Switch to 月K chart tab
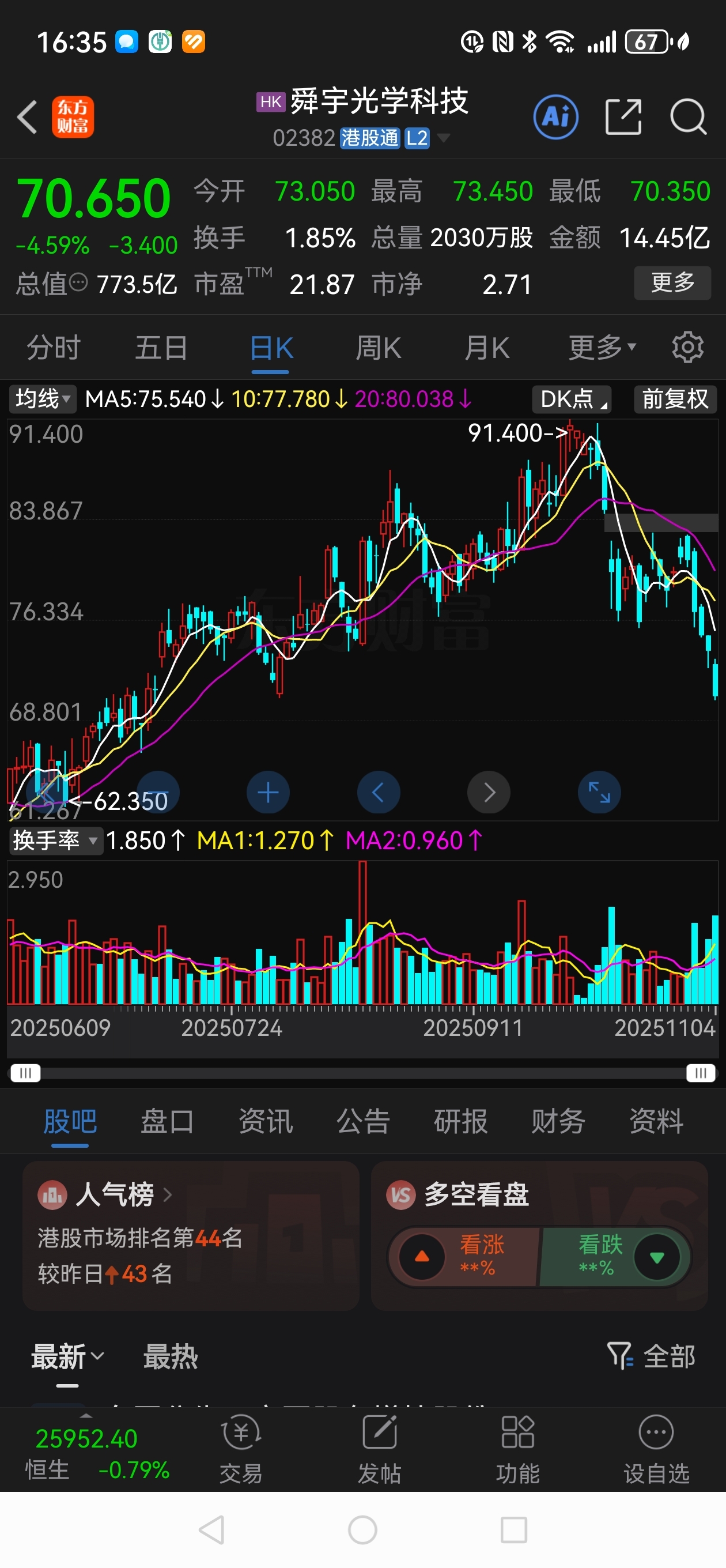 click(487, 348)
